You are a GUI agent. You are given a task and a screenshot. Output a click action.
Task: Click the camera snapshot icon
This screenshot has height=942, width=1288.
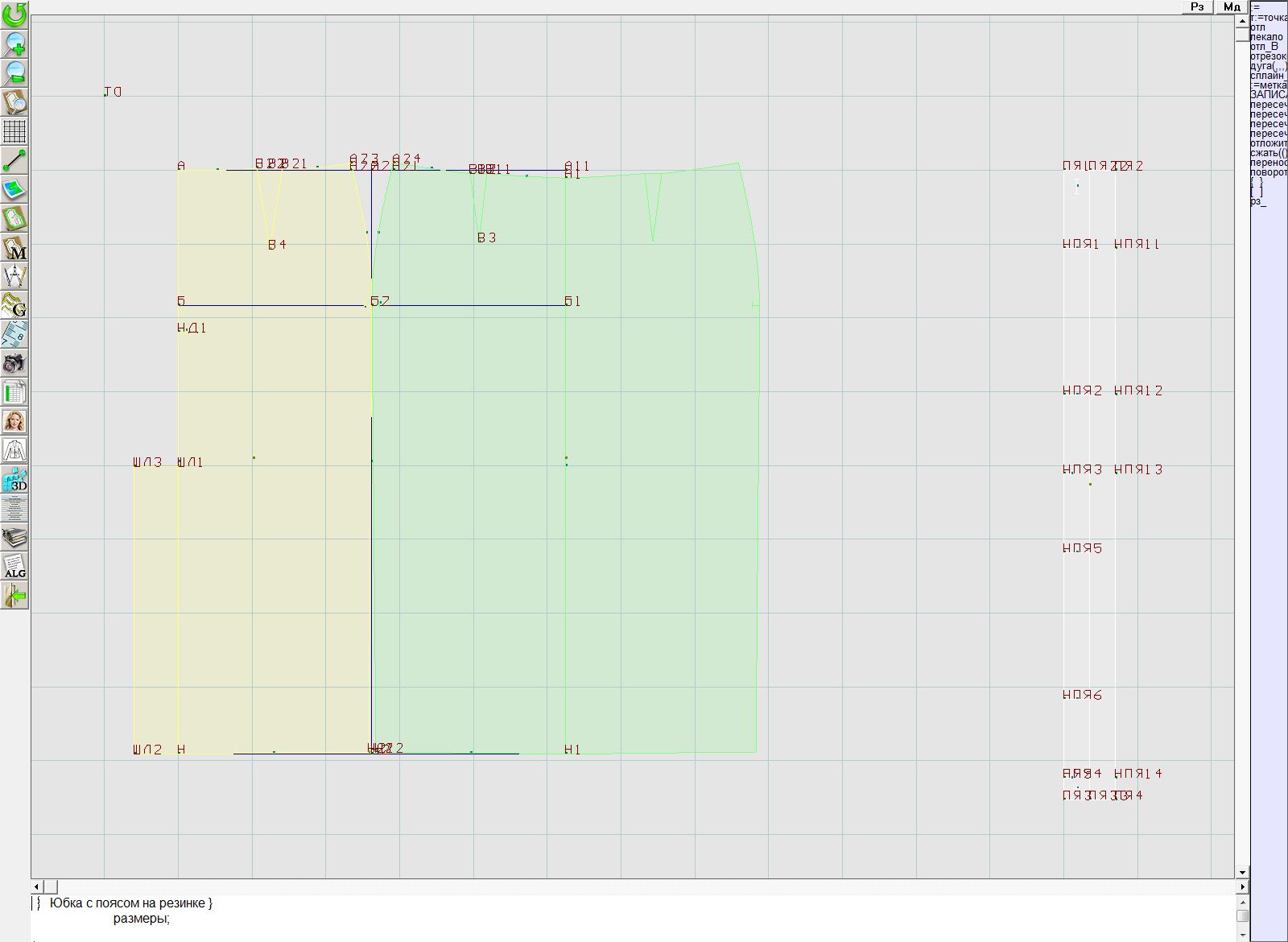14,363
